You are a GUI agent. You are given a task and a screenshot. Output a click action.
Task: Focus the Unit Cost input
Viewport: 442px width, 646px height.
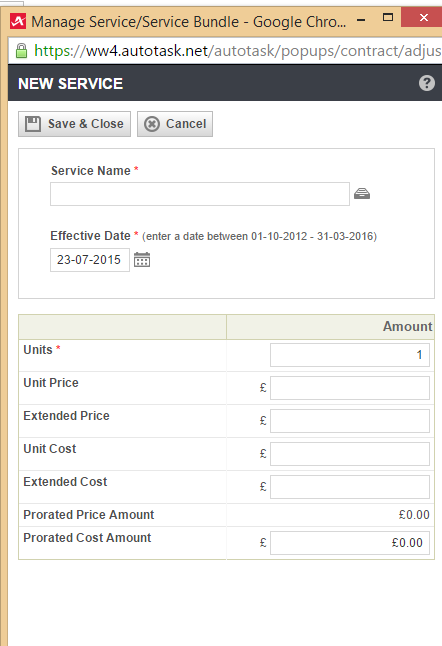tap(350, 454)
